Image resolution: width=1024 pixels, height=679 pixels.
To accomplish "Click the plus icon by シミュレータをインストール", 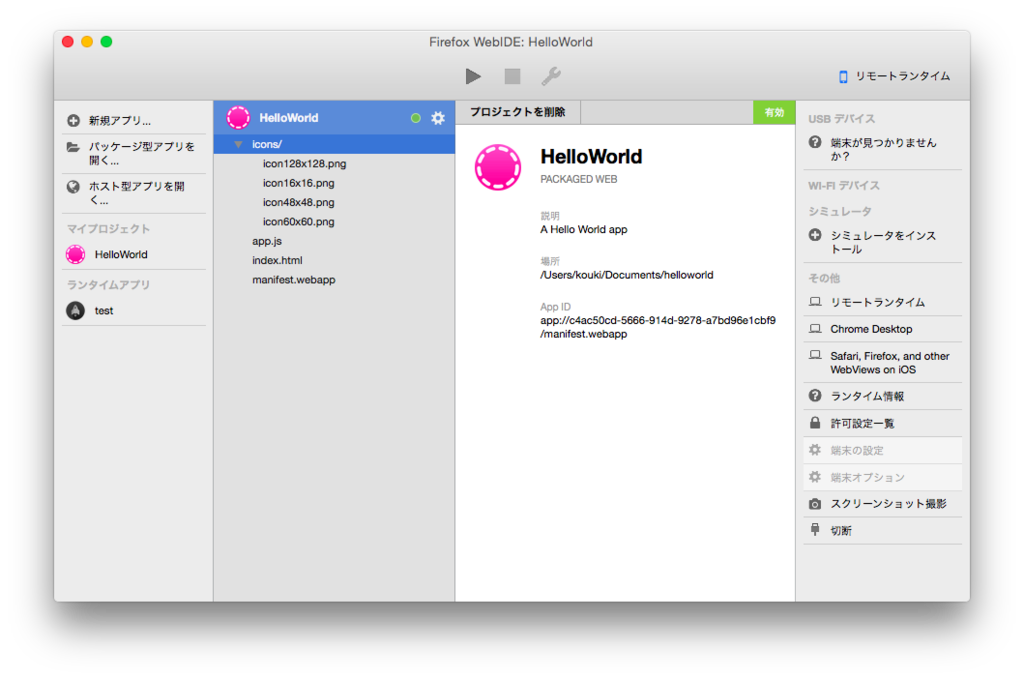I will click(x=815, y=235).
